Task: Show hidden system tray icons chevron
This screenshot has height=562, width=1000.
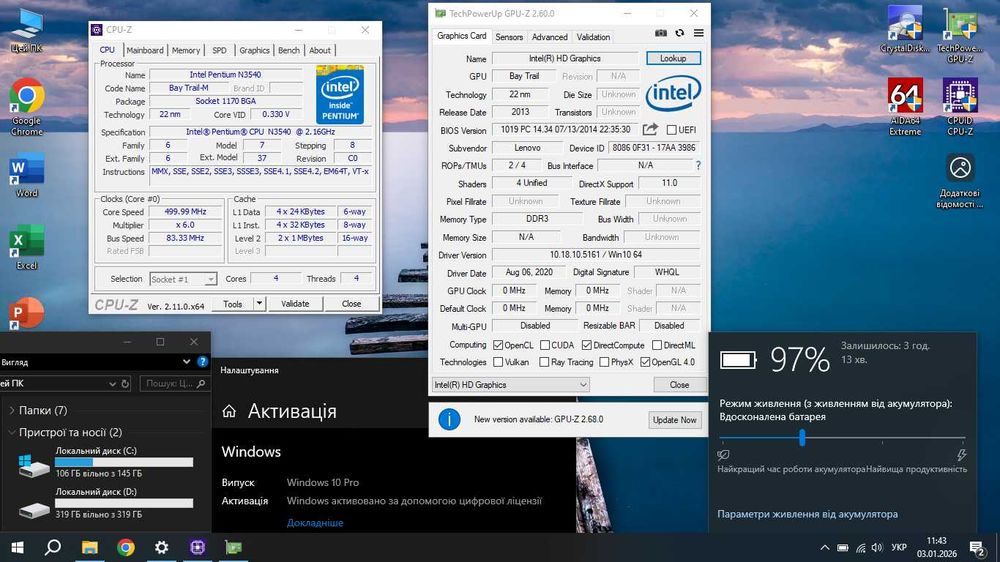Action: [825, 547]
